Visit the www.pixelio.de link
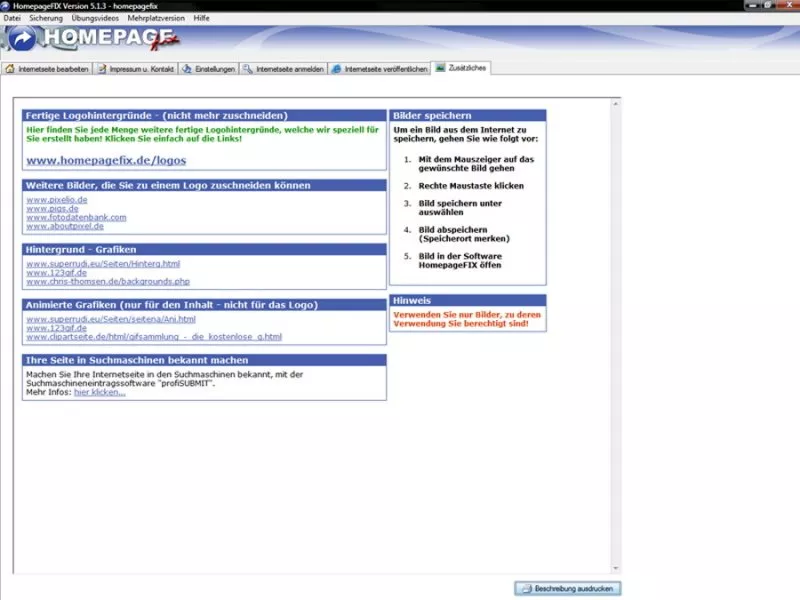The height and width of the screenshot is (600, 800). coord(57,200)
